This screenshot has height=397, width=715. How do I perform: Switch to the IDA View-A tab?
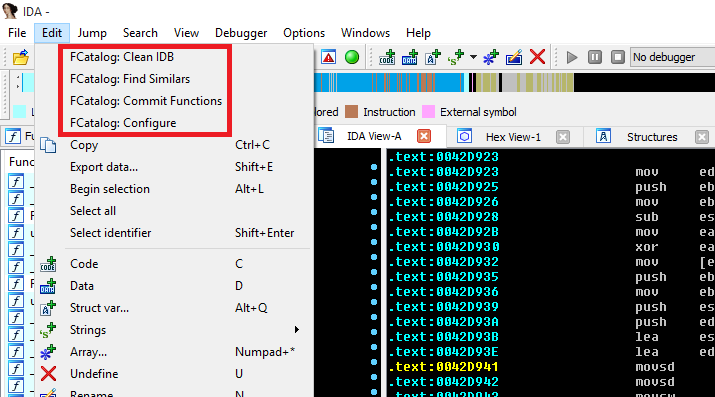coord(374,136)
